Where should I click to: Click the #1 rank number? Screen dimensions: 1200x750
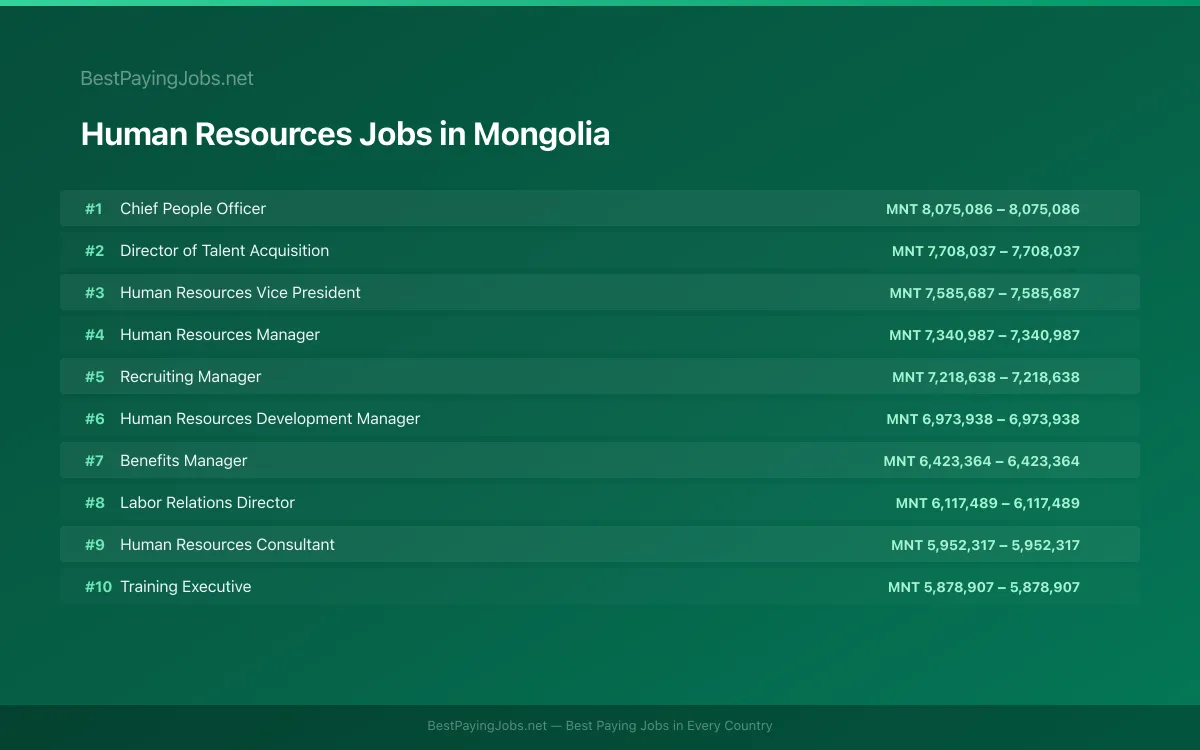(x=94, y=208)
